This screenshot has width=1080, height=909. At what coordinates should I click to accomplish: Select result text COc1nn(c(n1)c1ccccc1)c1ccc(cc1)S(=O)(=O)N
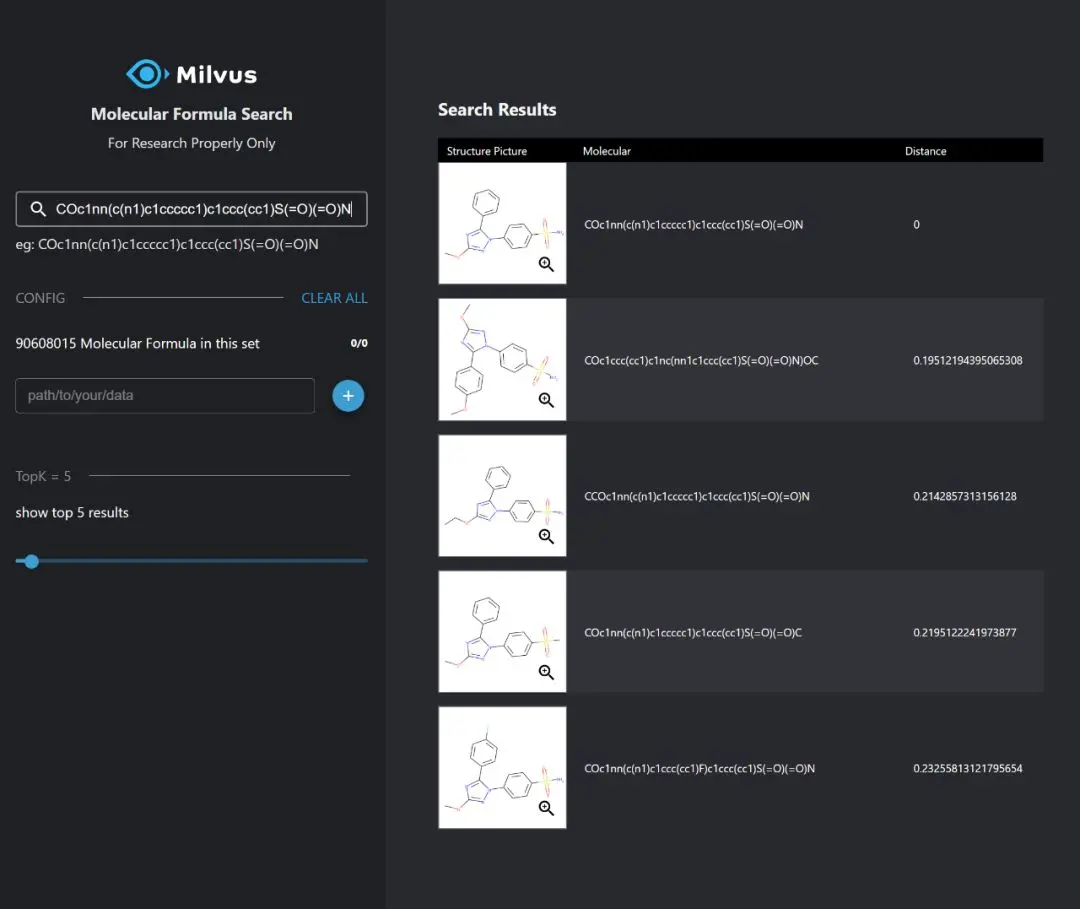(x=694, y=224)
